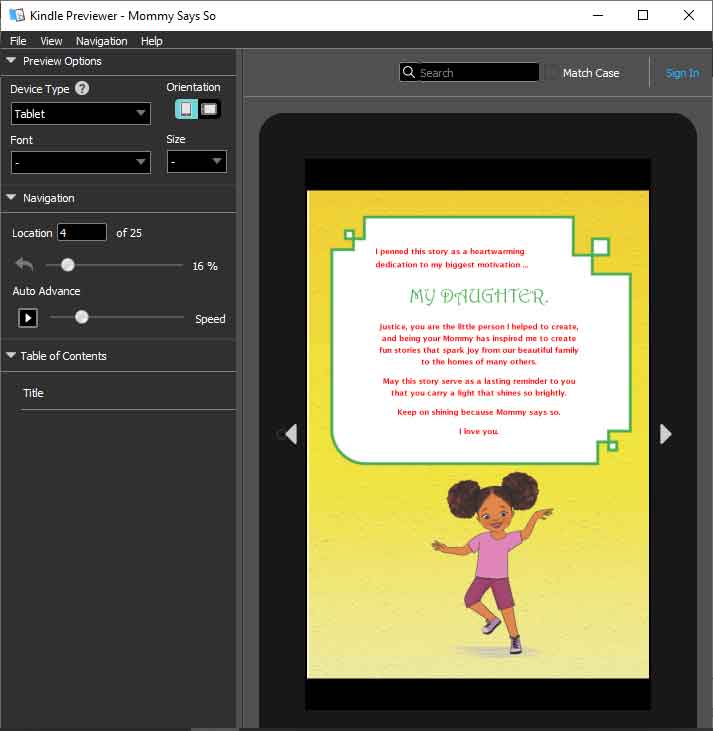Click the location progress slider handle
This screenshot has height=731, width=713.
click(68, 265)
